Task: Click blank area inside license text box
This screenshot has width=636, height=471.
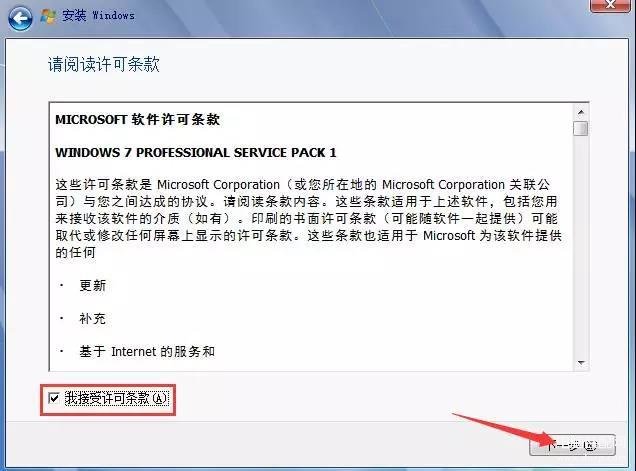Action: click(365, 308)
